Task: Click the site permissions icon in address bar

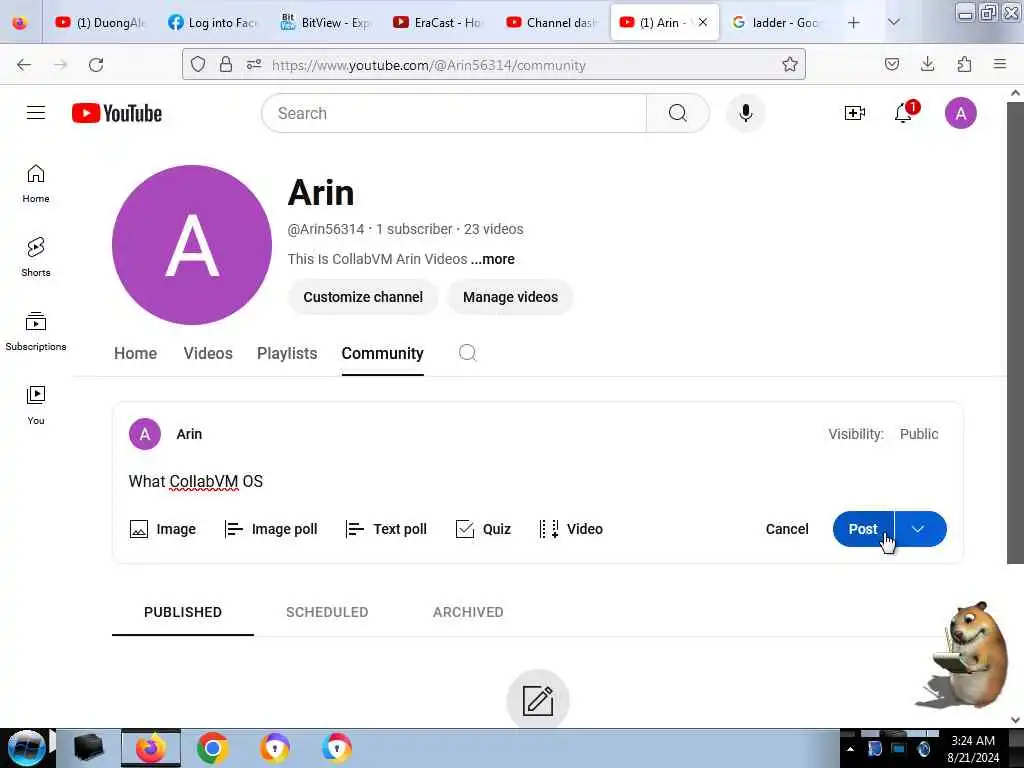Action: click(x=254, y=65)
